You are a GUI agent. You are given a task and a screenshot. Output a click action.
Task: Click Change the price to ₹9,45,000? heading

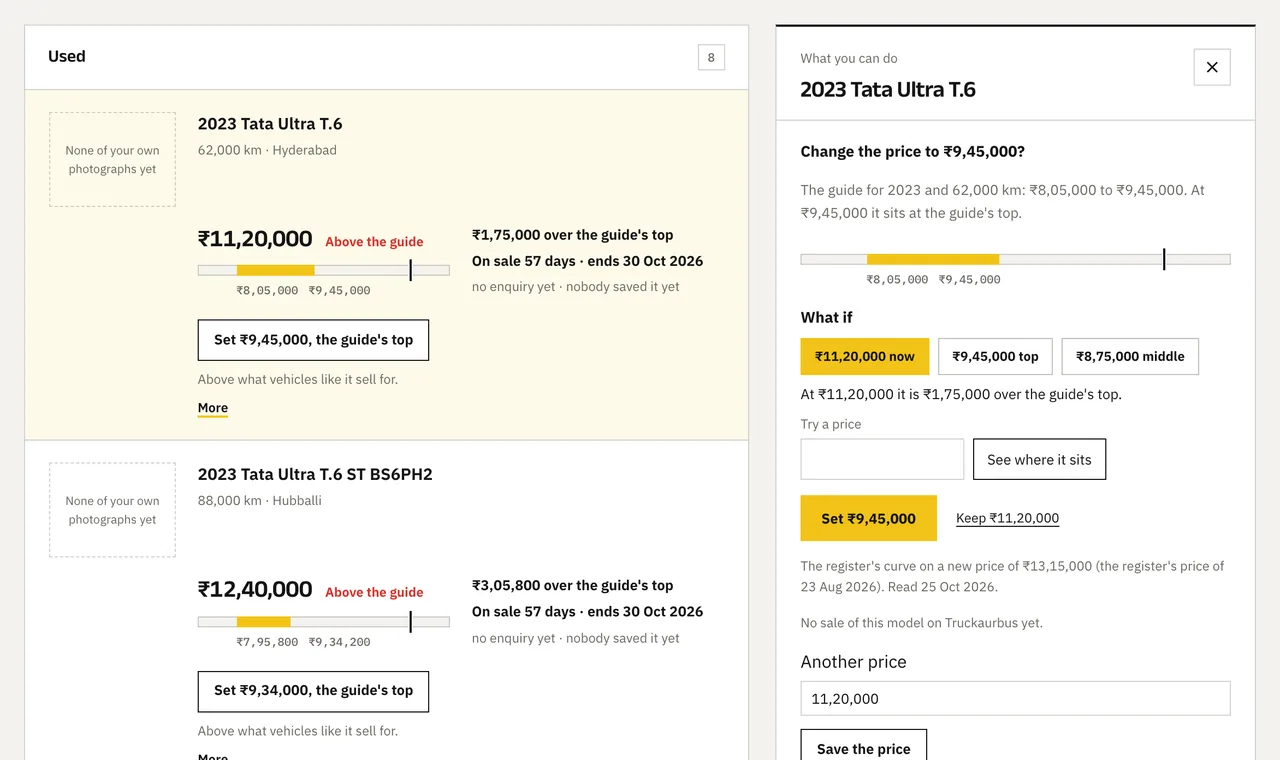click(x=913, y=152)
